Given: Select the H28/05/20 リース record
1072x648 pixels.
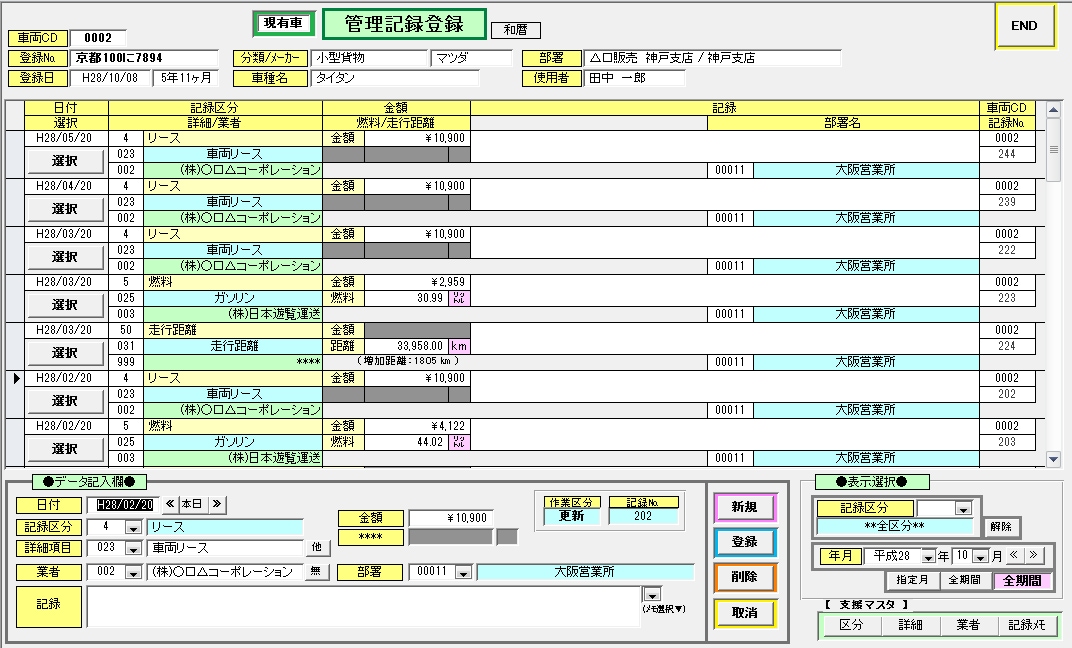Looking at the screenshot, I should point(65,161).
